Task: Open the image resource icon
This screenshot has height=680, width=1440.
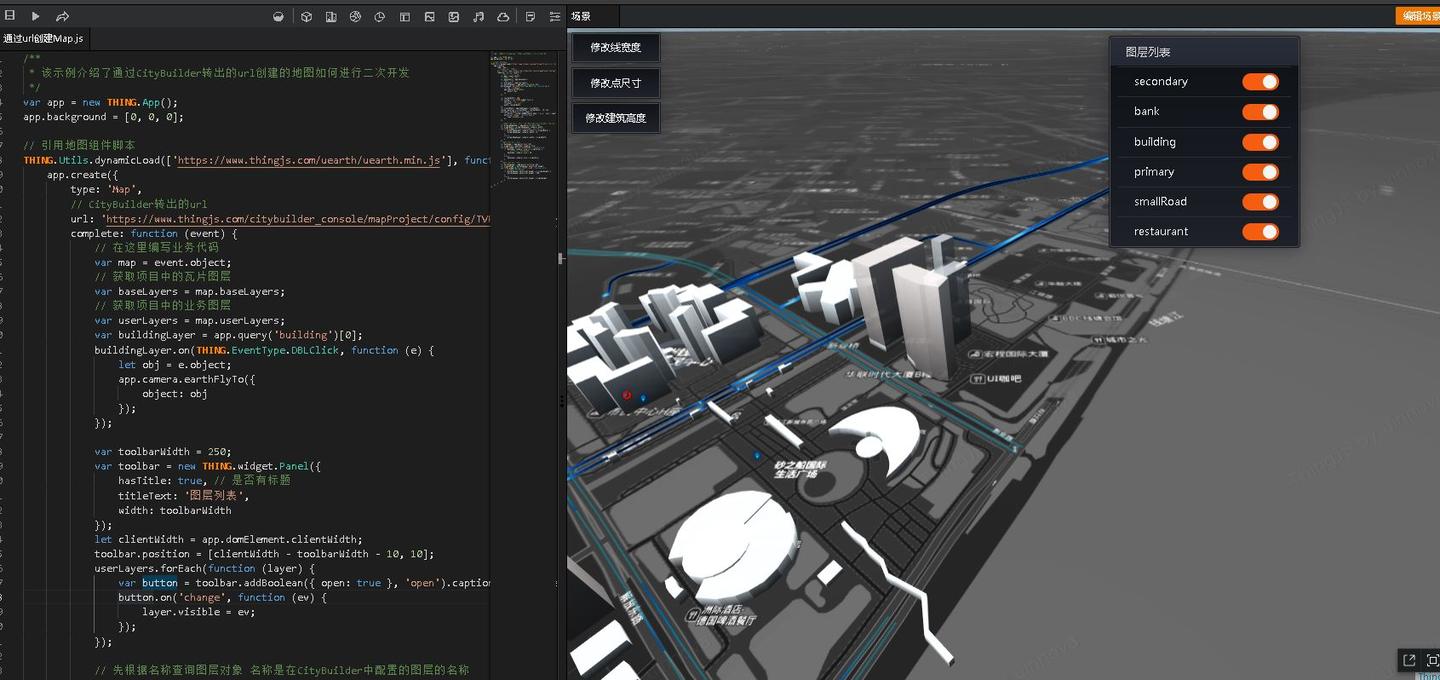Action: point(431,16)
